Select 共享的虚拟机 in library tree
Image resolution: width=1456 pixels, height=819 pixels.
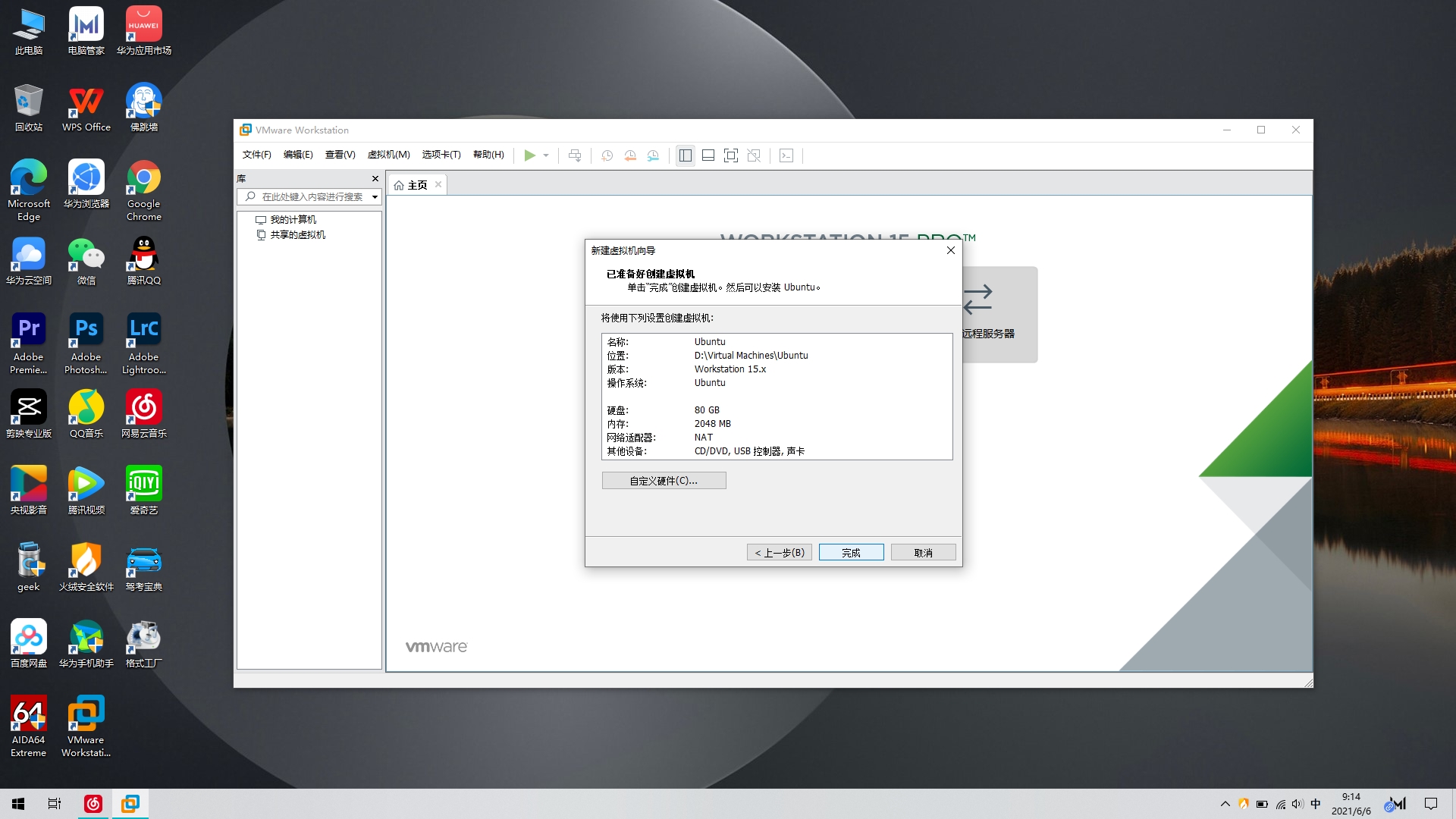(x=290, y=235)
